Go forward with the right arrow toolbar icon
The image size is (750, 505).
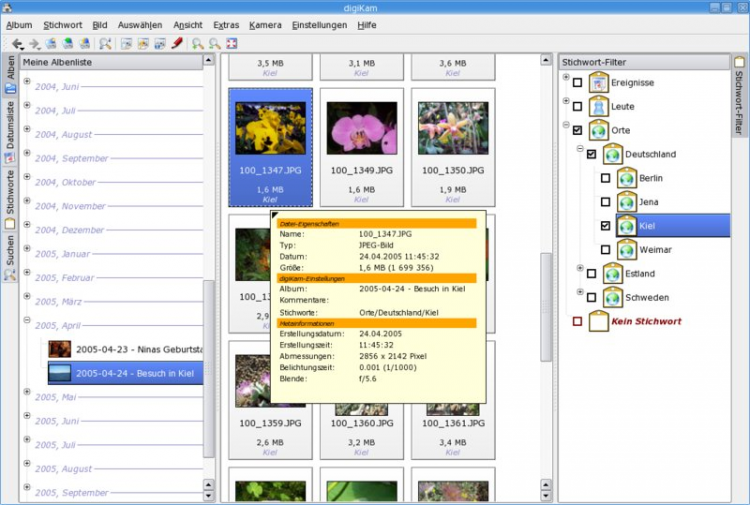(x=34, y=44)
